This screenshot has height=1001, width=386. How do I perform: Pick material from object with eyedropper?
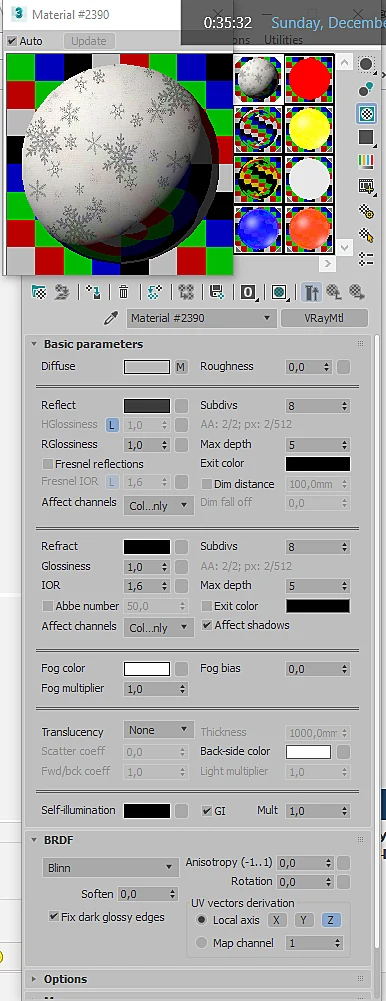112,318
